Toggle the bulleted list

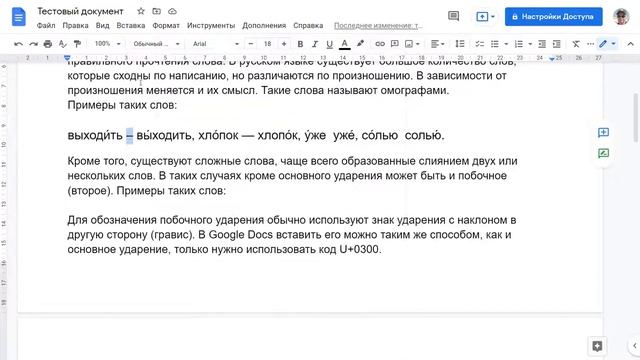pos(495,44)
